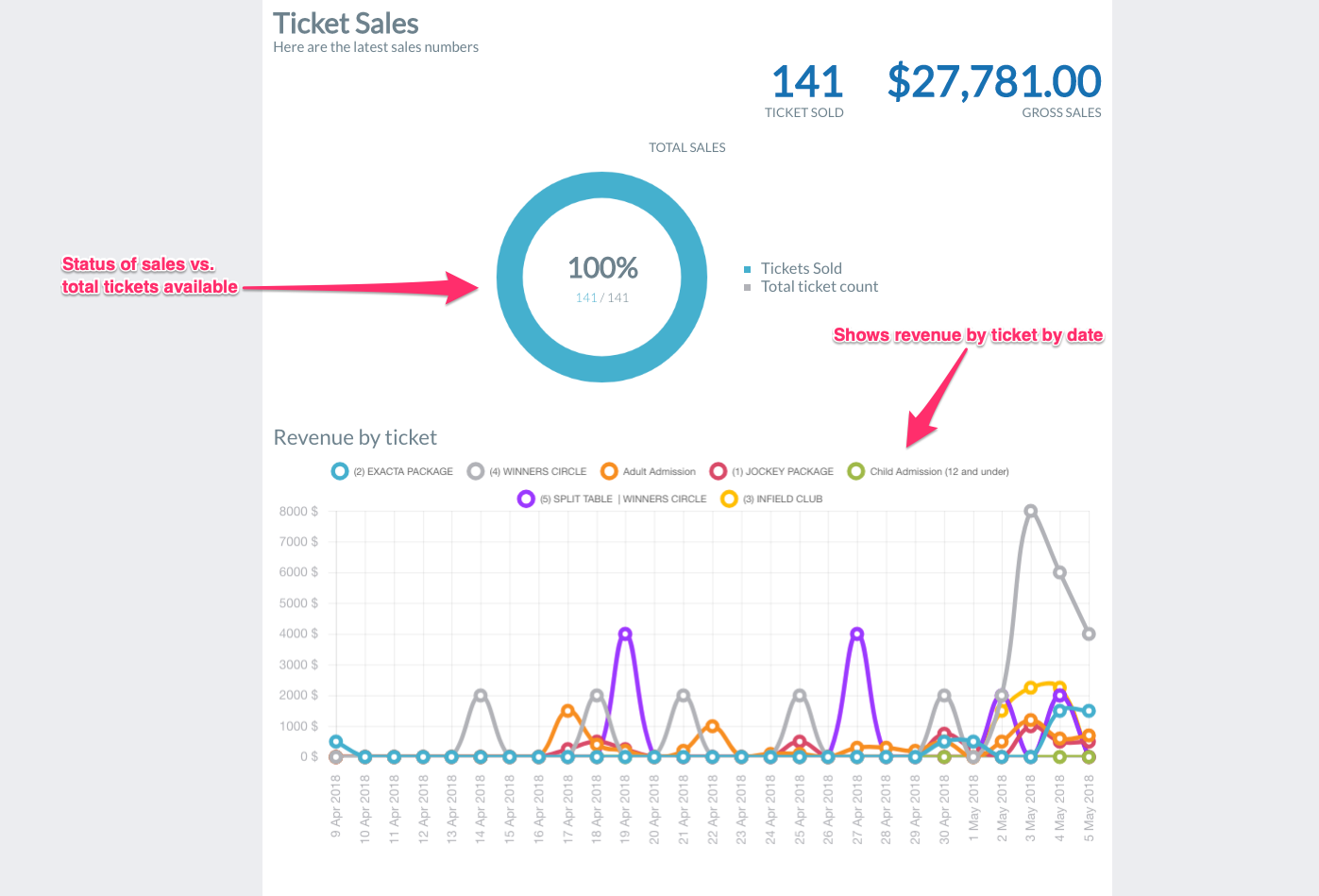Click the $27,781.00 GROSS SALES figure
Viewport: 1319px width, 896px height.
993,82
